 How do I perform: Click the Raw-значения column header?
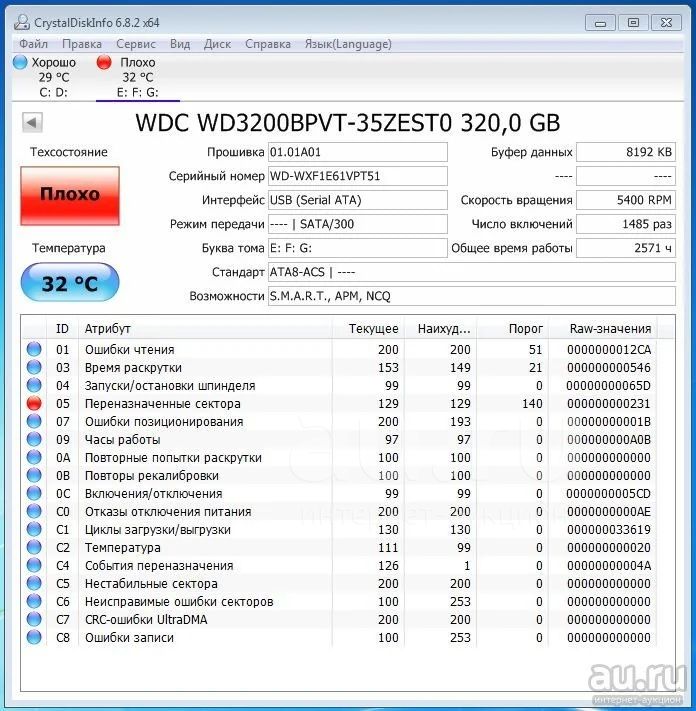[603, 328]
